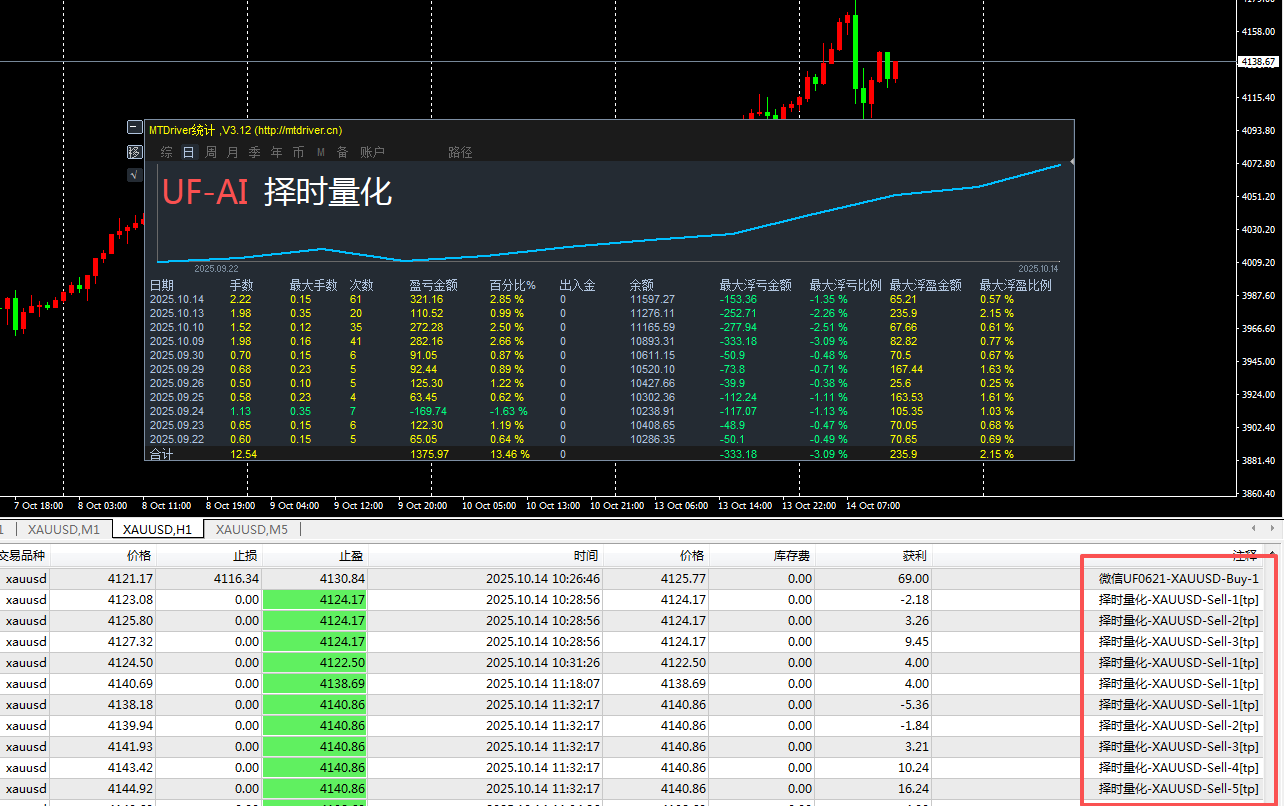
Task: Select the 周 weekly statistics view
Action: pyautogui.click(x=211, y=153)
